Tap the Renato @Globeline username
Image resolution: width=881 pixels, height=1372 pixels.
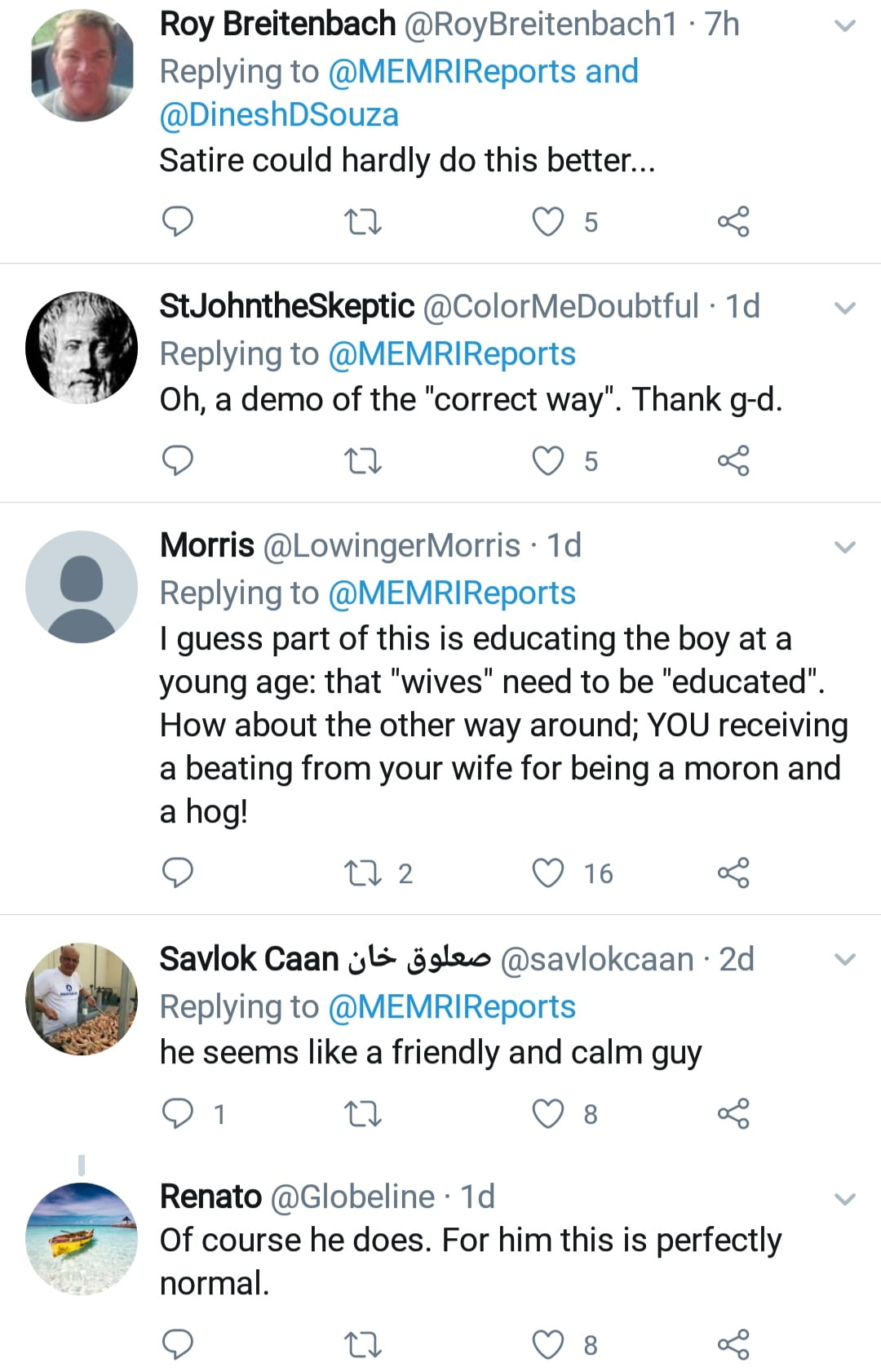point(352,1197)
